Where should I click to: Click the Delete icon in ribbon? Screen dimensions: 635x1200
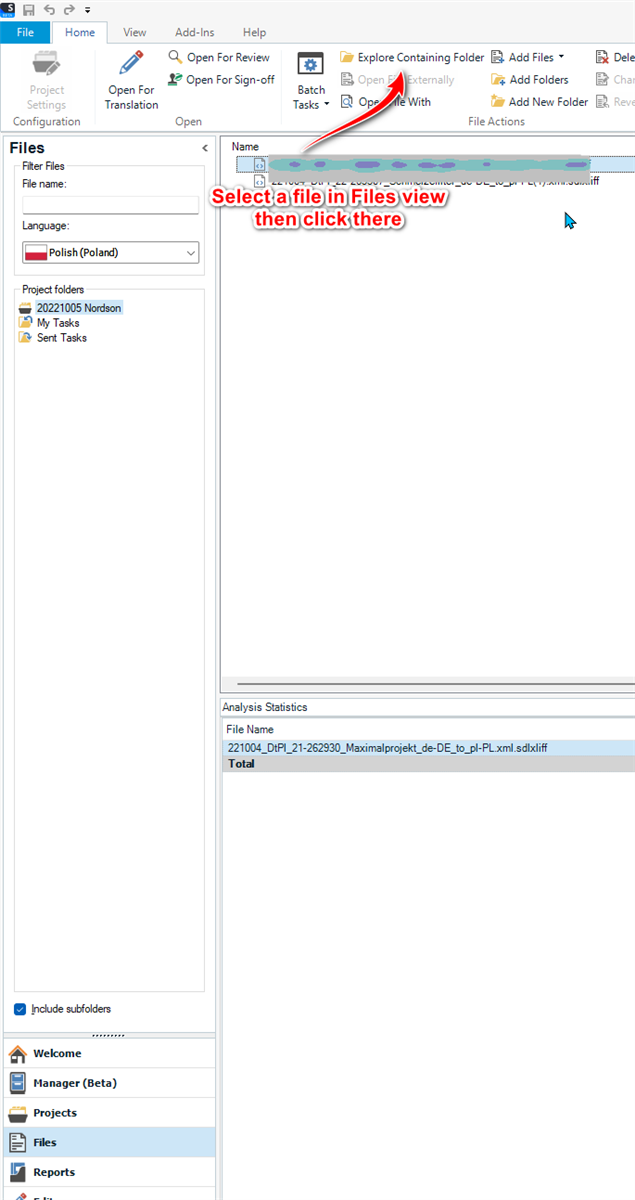[x=603, y=57]
